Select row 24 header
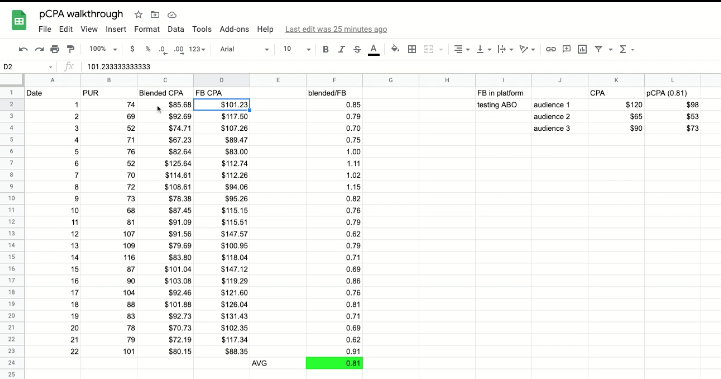This screenshot has height=379, width=721. tap(11, 363)
